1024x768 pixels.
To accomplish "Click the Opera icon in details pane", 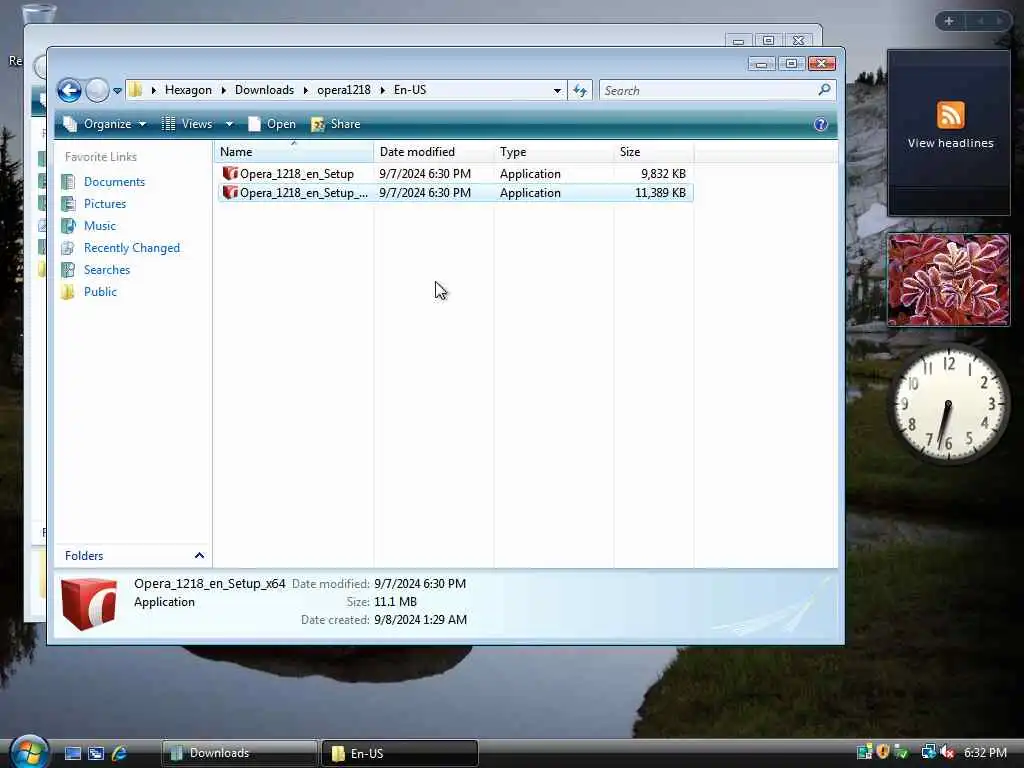I will point(89,603).
